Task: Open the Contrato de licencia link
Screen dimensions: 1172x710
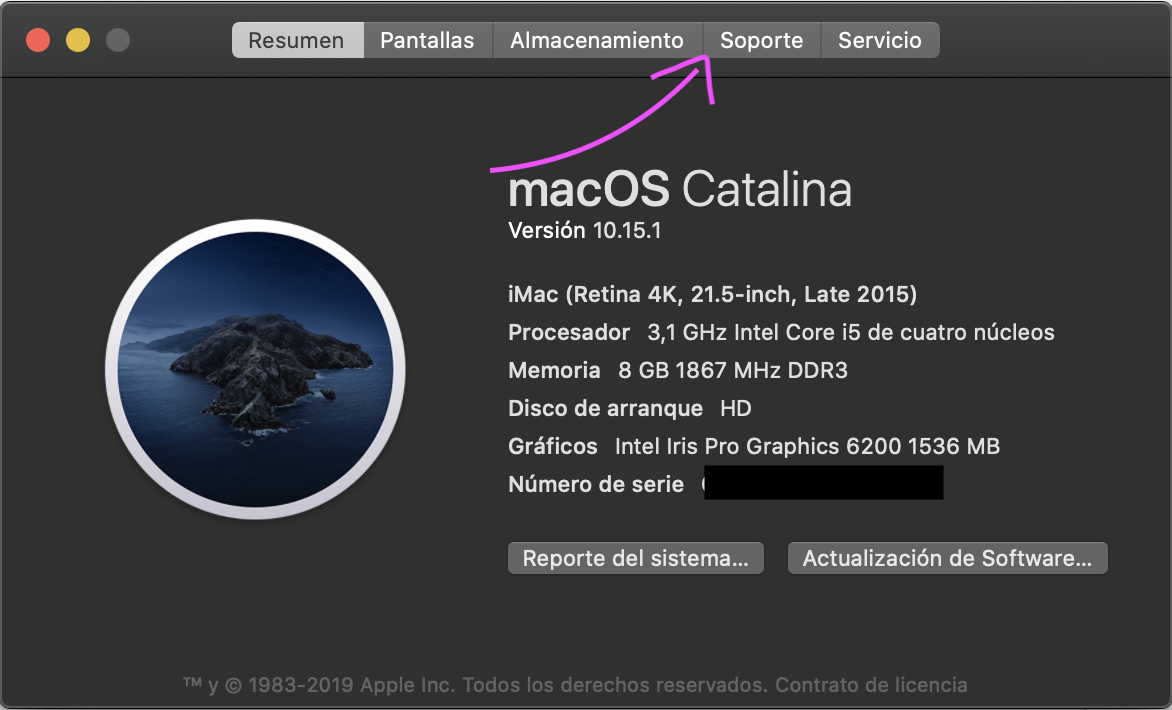Action: 871,686
